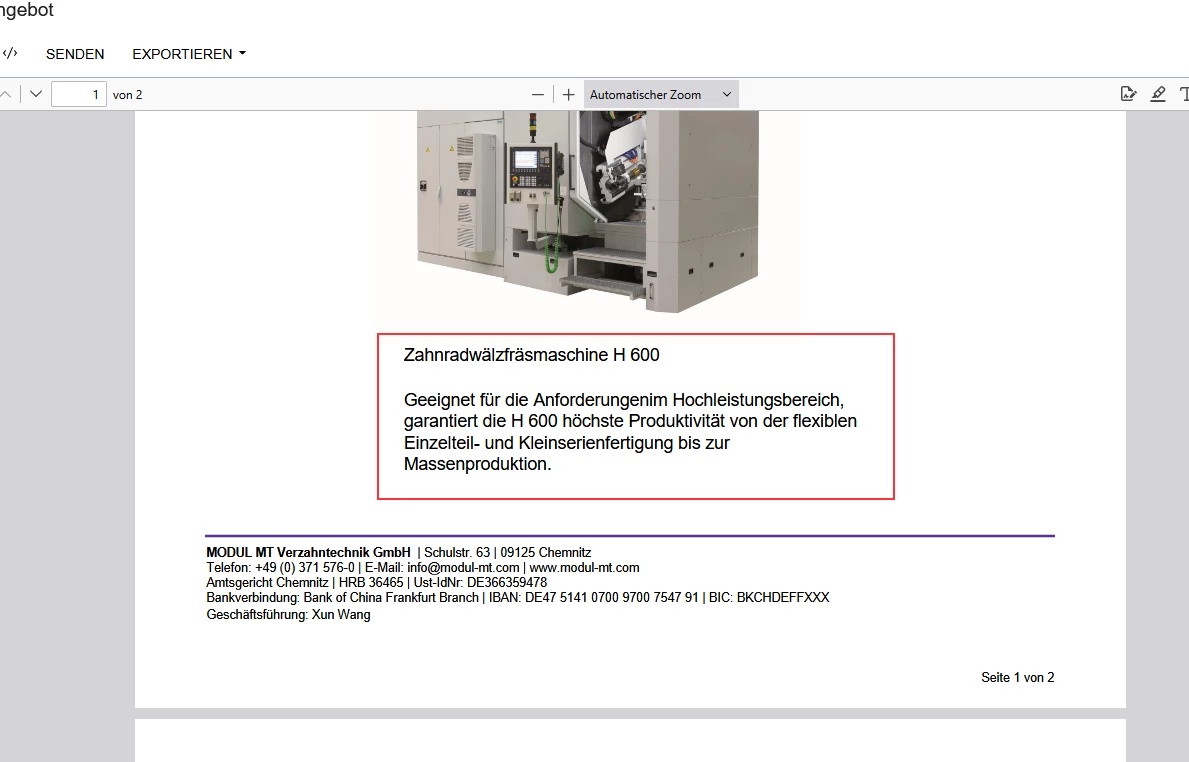The image size is (1189, 762).
Task: Open the EXPORTIEREN dropdown menu
Action: (189, 54)
